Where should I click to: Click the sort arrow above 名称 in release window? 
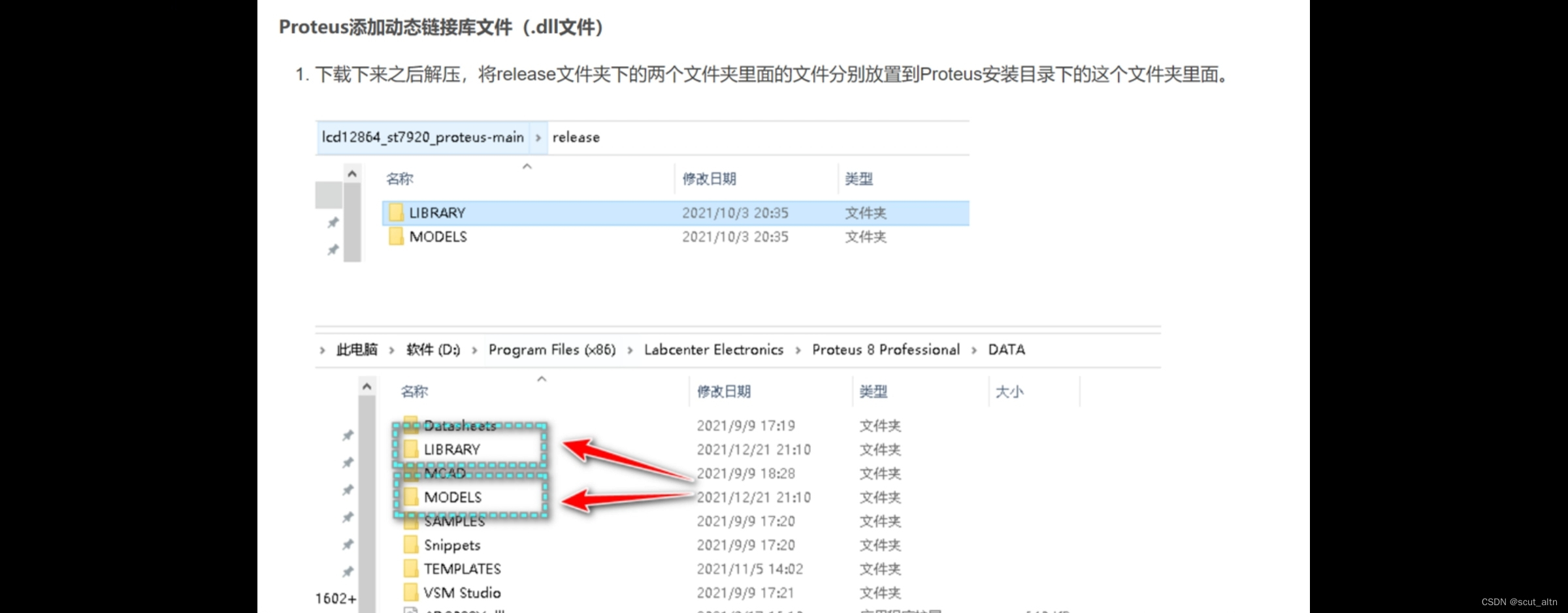[x=527, y=166]
